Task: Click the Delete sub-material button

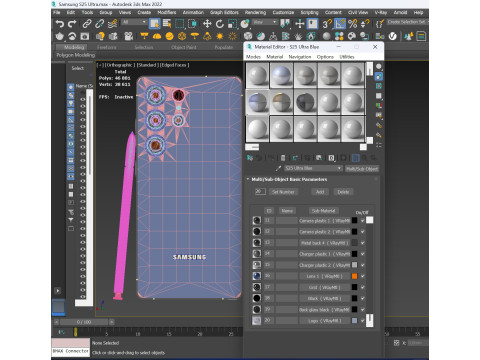Action: tap(343, 192)
